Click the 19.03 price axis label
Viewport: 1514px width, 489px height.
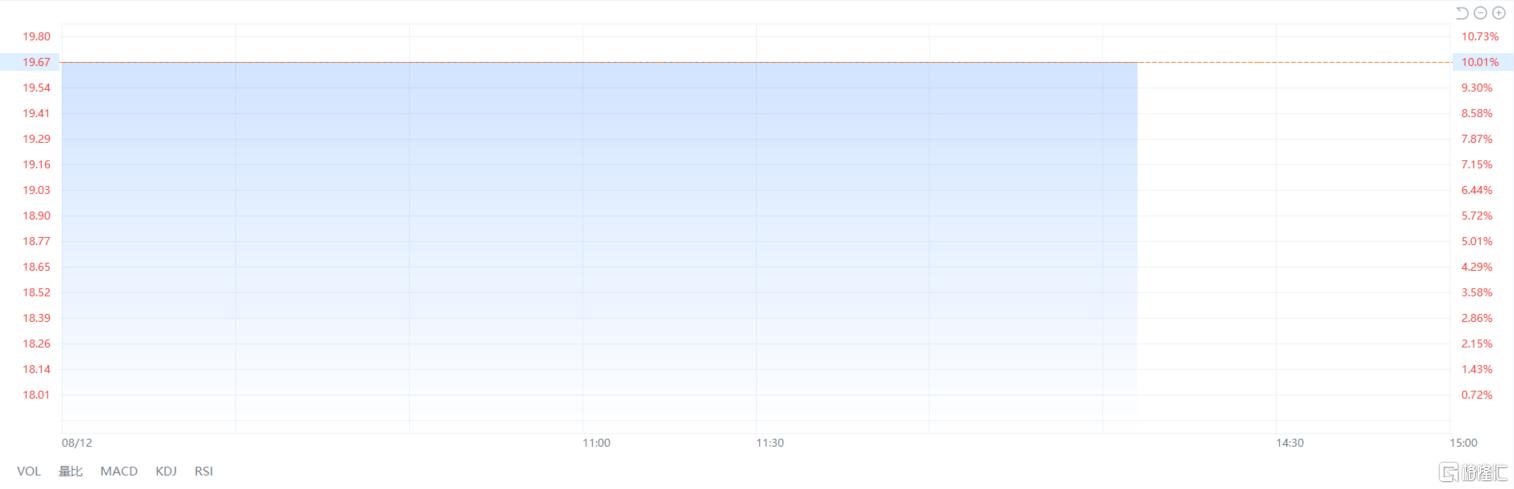(37, 190)
